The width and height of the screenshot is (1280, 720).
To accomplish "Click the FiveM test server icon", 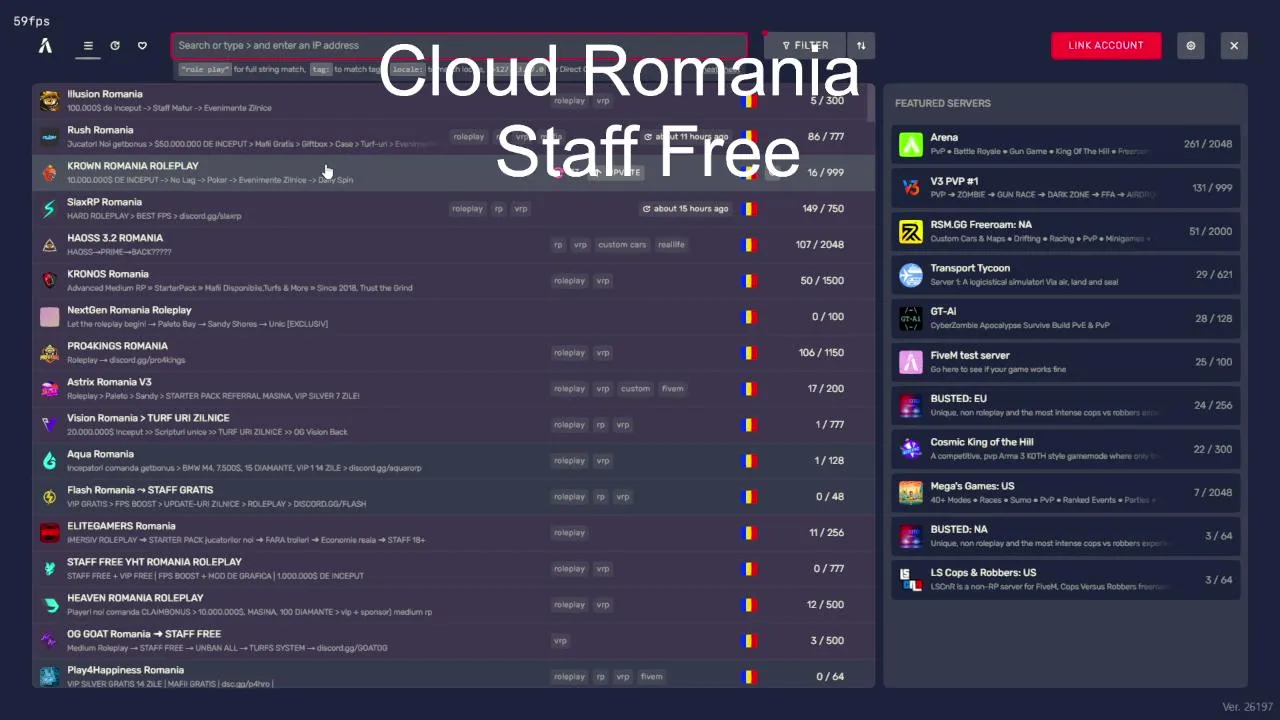I will tap(910, 361).
